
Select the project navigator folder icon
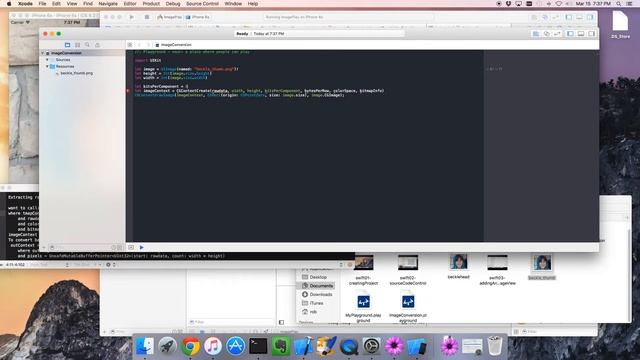tap(67, 45)
